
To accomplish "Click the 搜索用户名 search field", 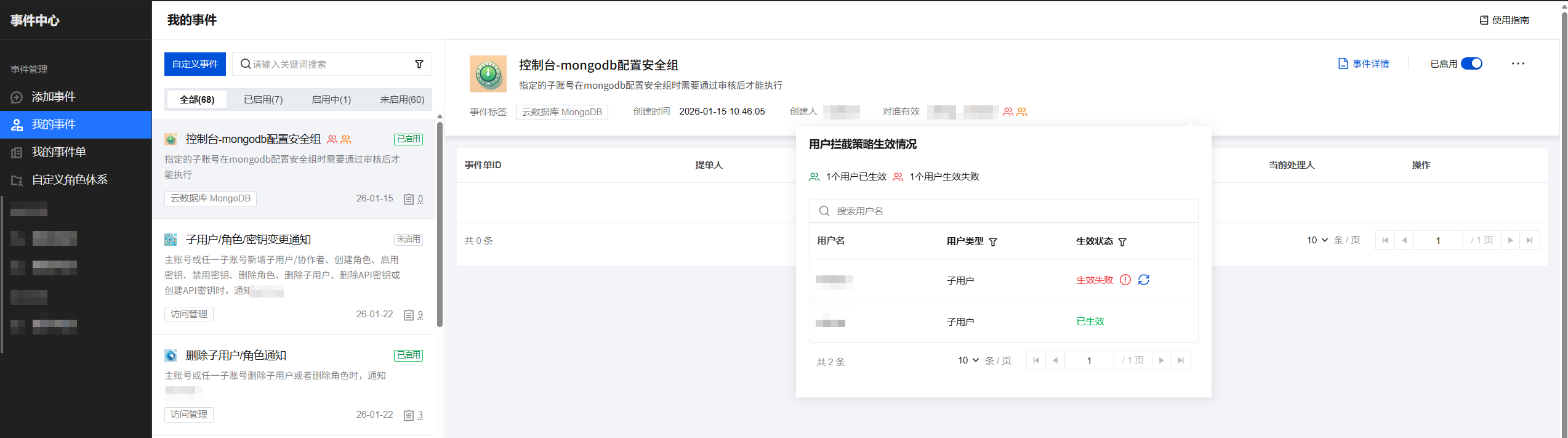I will pyautogui.click(x=1010, y=211).
